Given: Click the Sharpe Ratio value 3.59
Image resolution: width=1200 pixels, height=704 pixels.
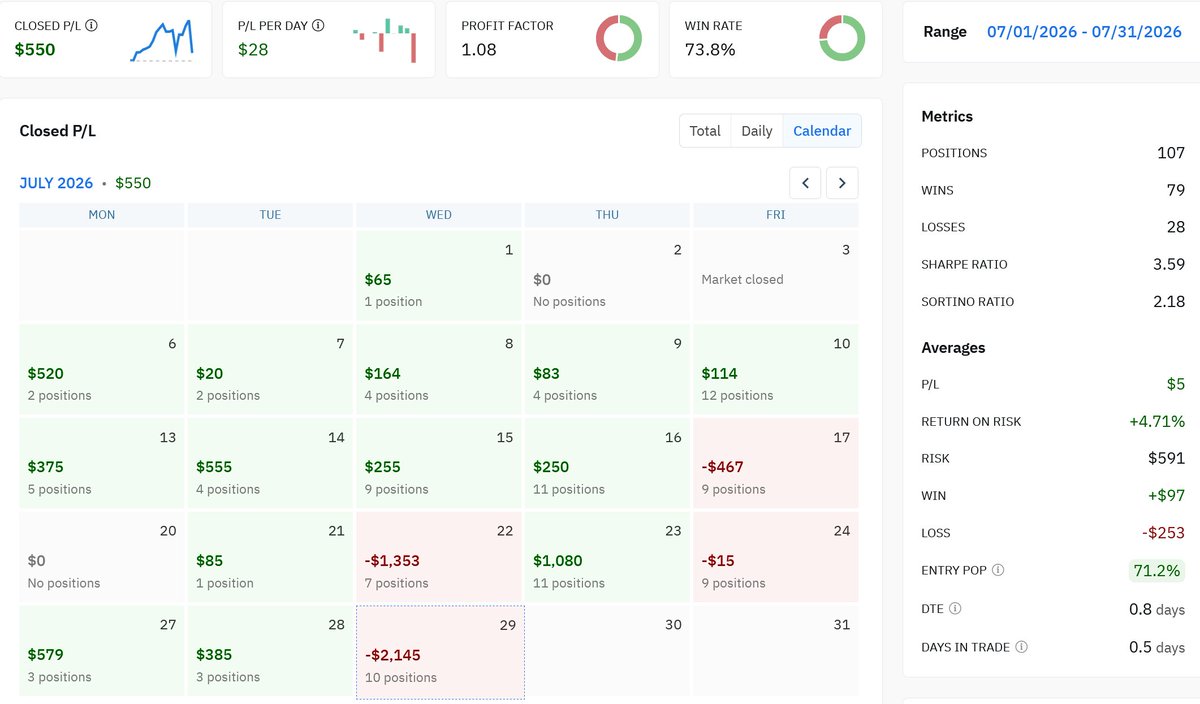Looking at the screenshot, I should tap(1169, 264).
